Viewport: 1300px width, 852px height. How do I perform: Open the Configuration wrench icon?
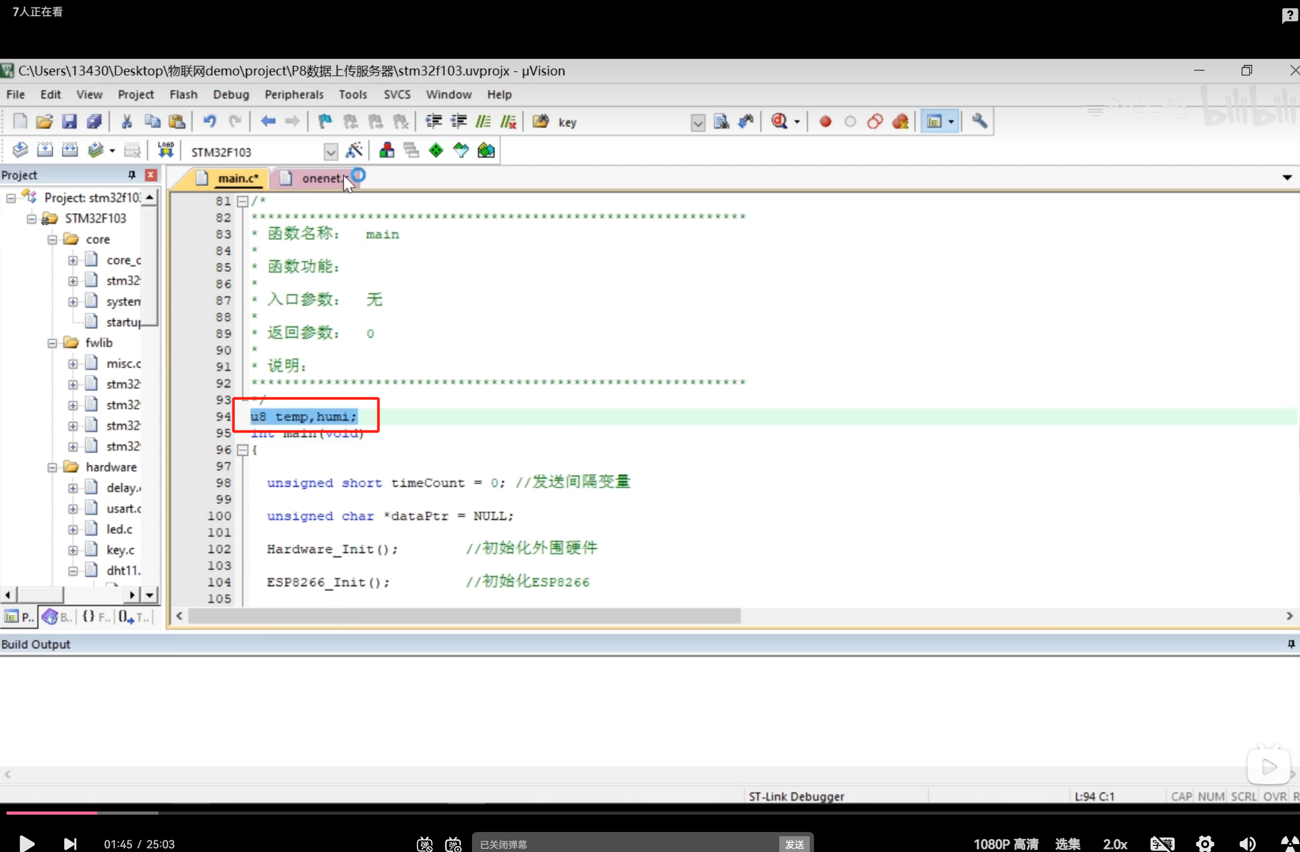point(979,122)
